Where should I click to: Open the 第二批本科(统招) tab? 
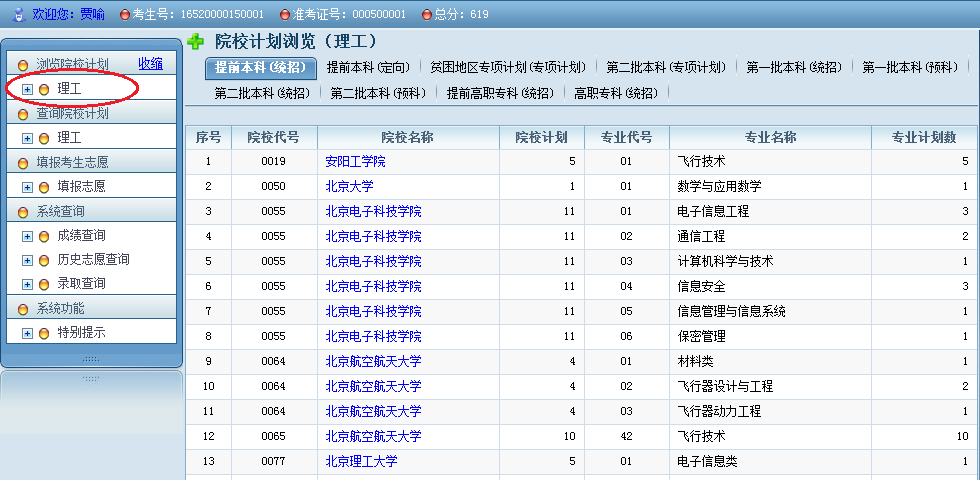(262, 93)
